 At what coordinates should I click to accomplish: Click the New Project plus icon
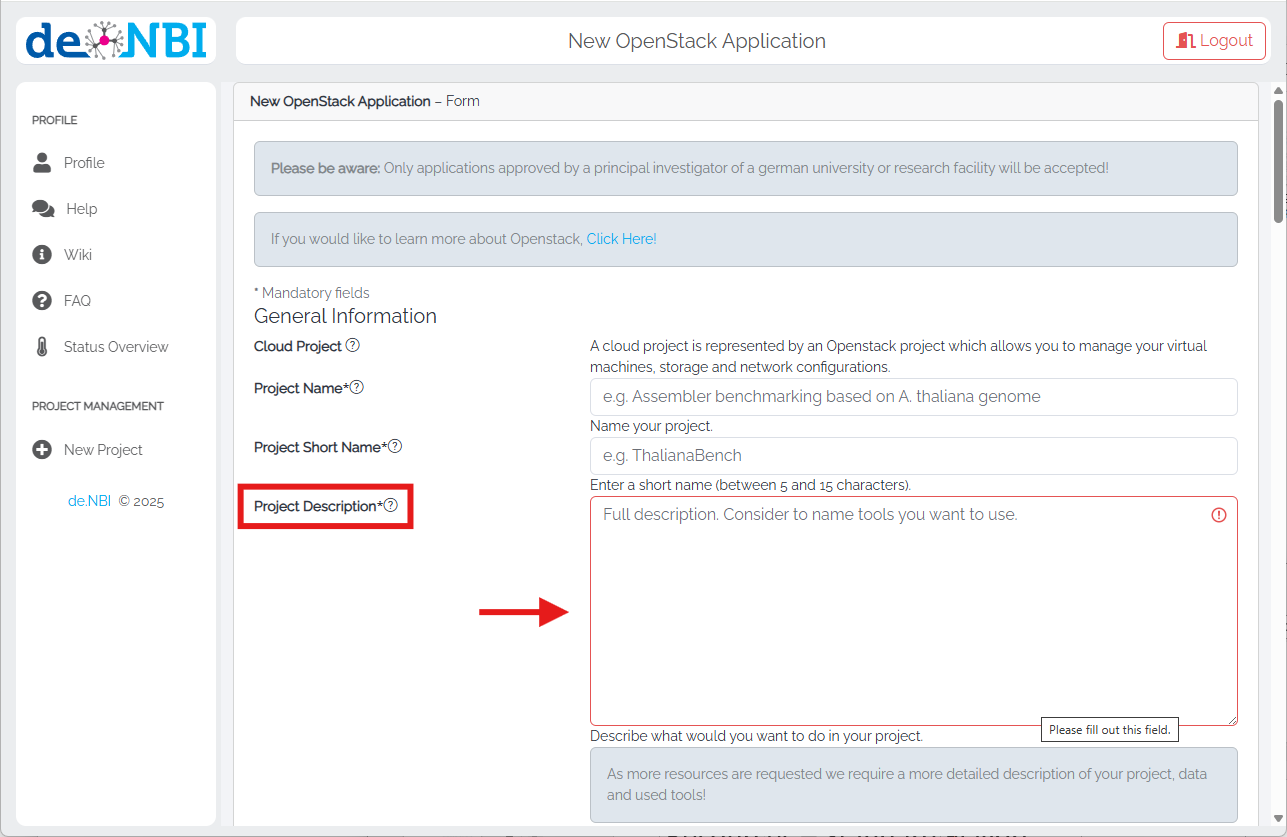coord(42,449)
